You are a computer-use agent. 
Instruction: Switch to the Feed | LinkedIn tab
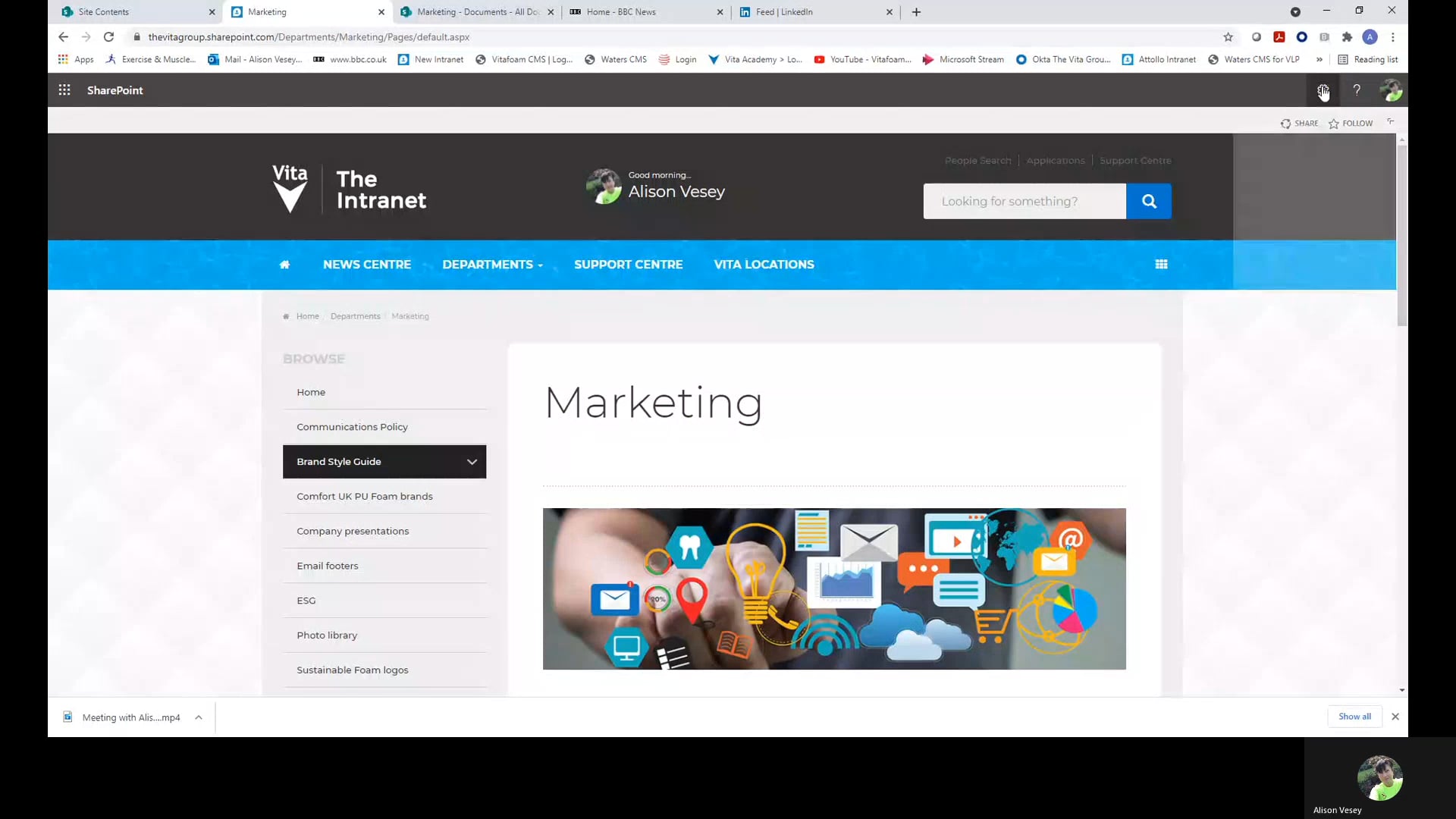click(x=816, y=12)
